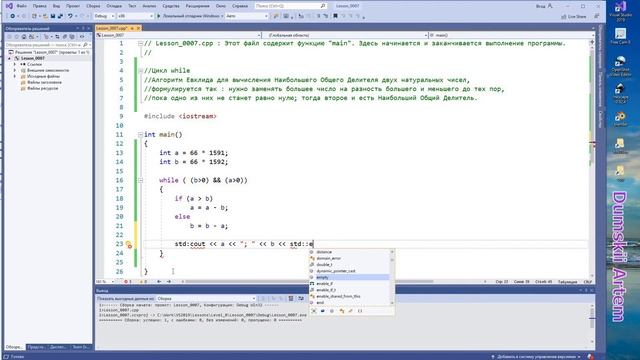Viewport: 640px width, 360px height.
Task: Toggle word wrap in the Output panel toolbar
Action: coord(301,299)
